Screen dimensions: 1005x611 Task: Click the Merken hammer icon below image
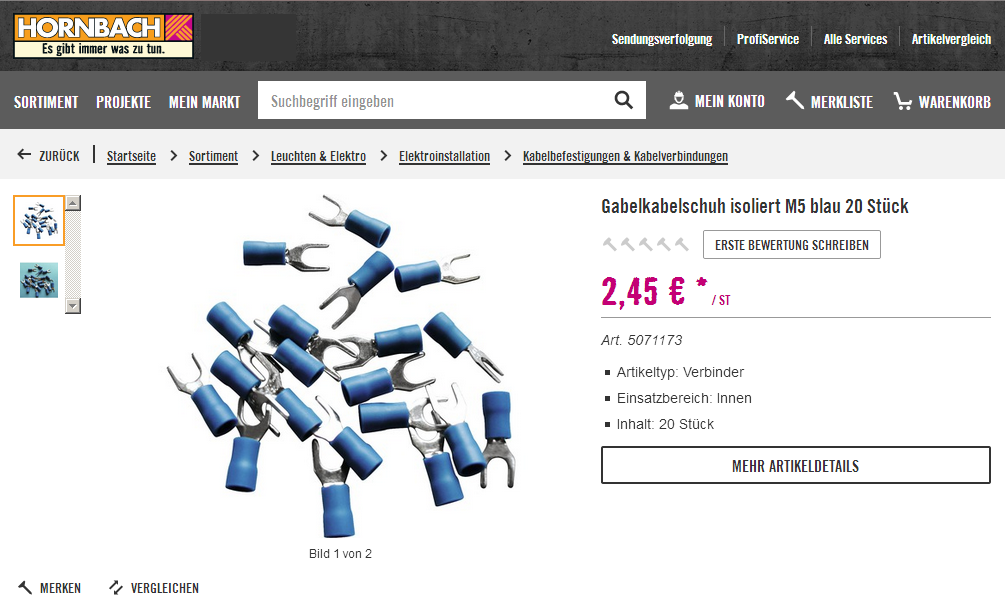point(25,587)
